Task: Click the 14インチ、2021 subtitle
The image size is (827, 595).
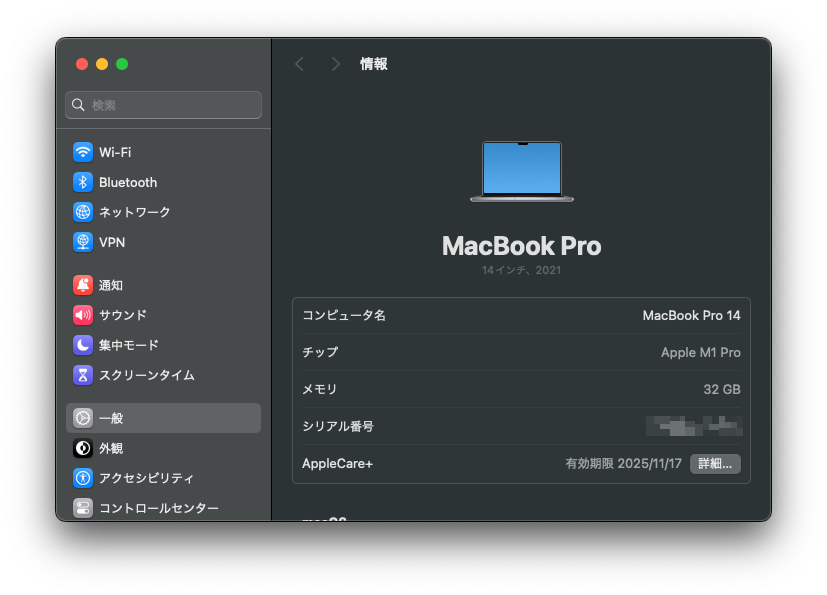Action: tap(522, 270)
